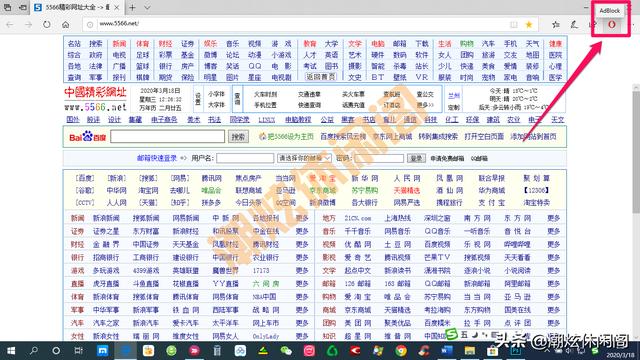Open the 体育 category in top grid
The width and height of the screenshot is (640, 360).
coord(142,44)
